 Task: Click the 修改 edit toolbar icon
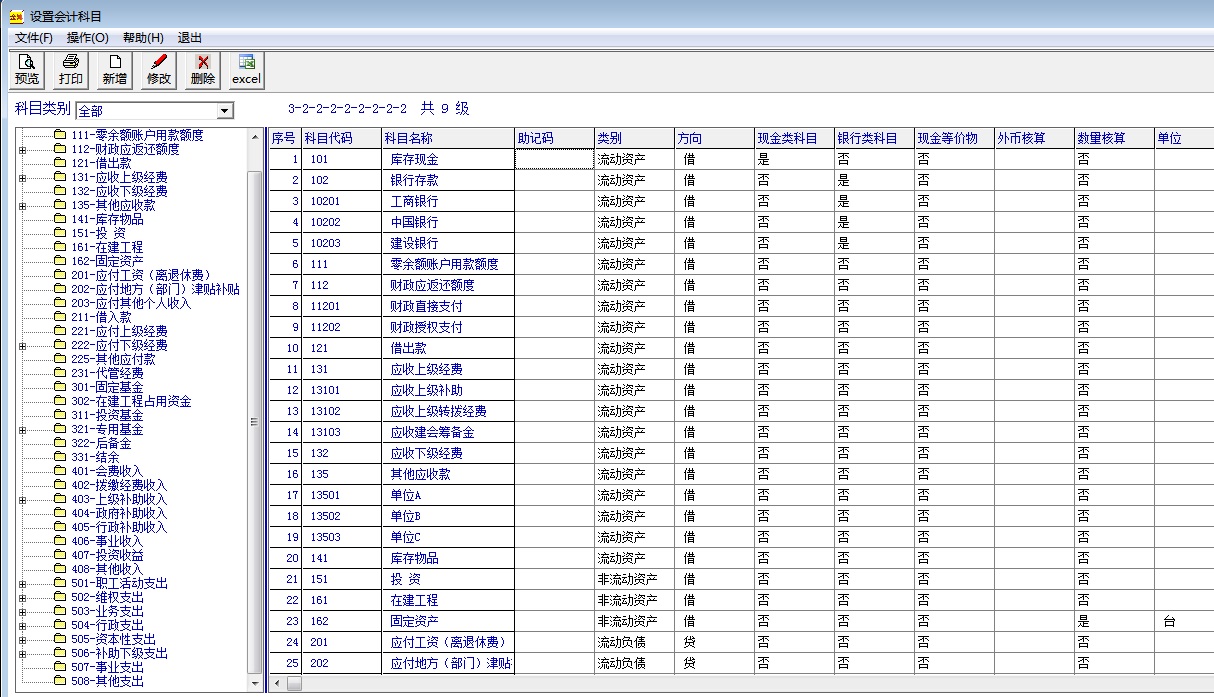pos(159,70)
